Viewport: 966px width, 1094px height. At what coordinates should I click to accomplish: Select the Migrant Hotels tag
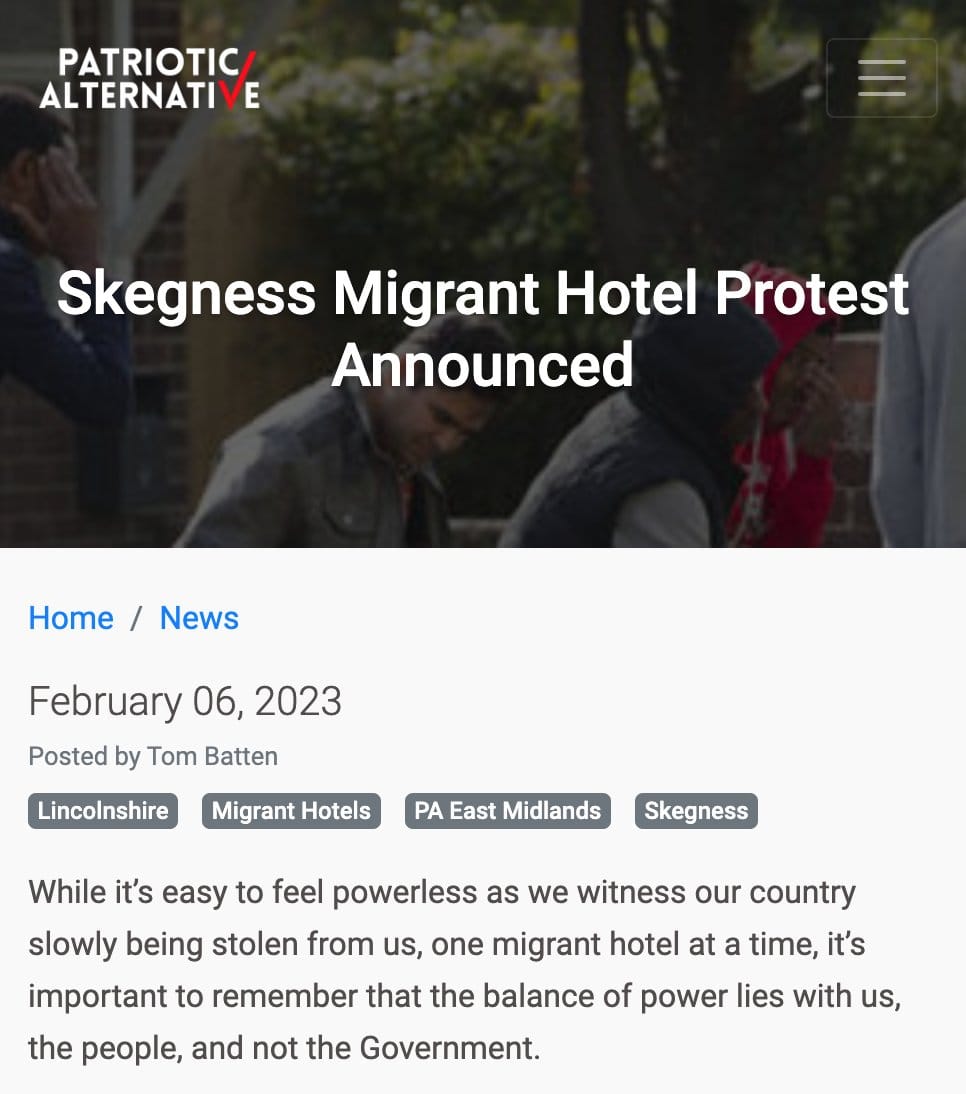click(291, 810)
